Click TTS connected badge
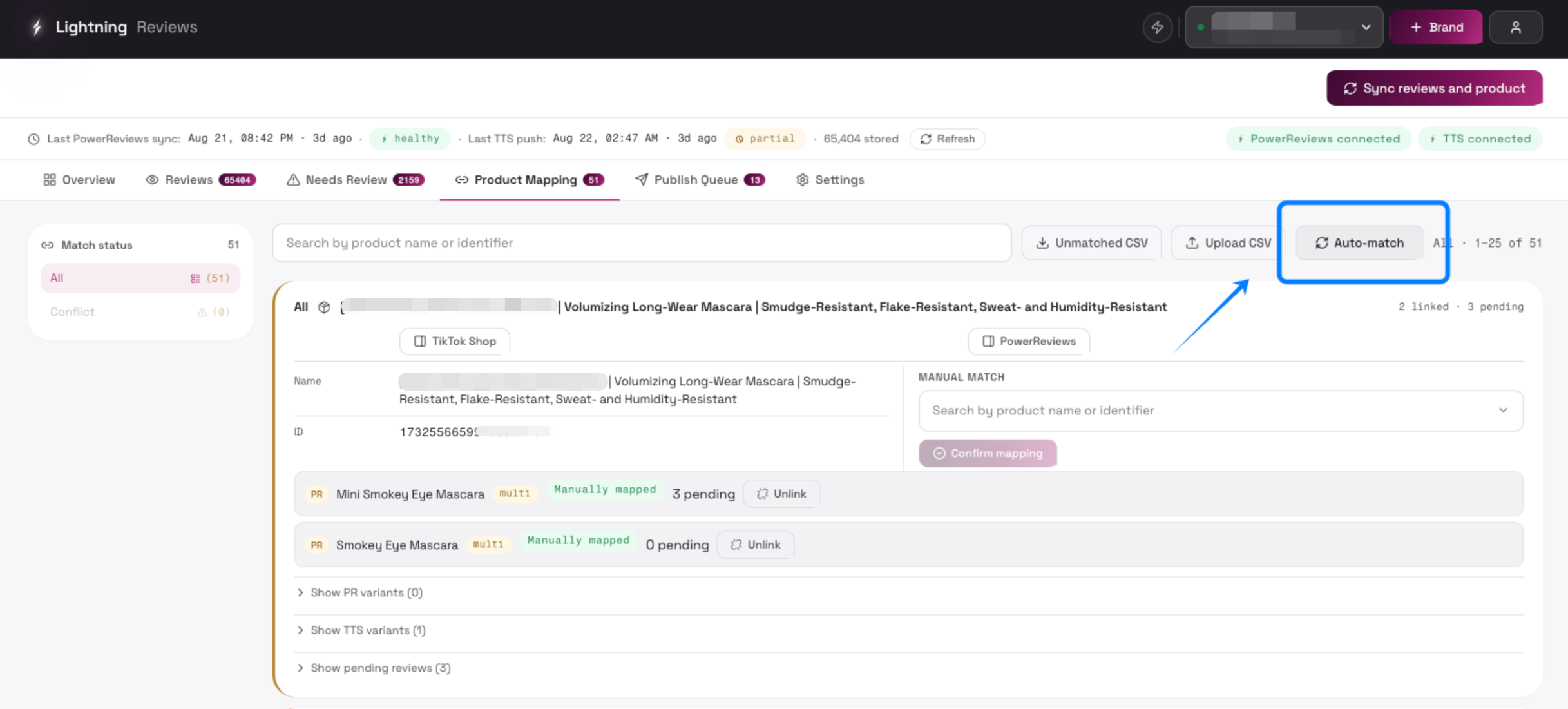 coord(1480,139)
